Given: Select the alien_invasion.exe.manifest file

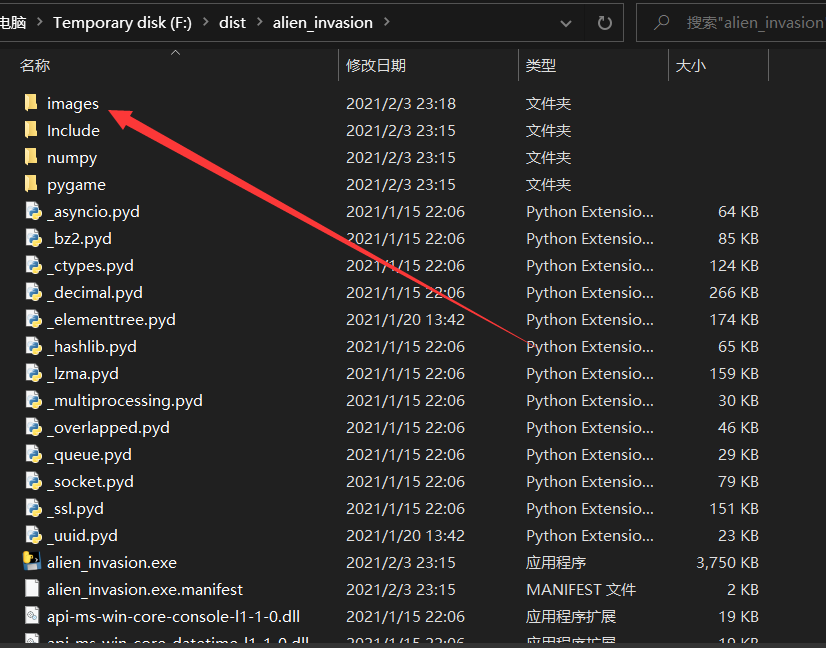Looking at the screenshot, I should tap(145, 589).
